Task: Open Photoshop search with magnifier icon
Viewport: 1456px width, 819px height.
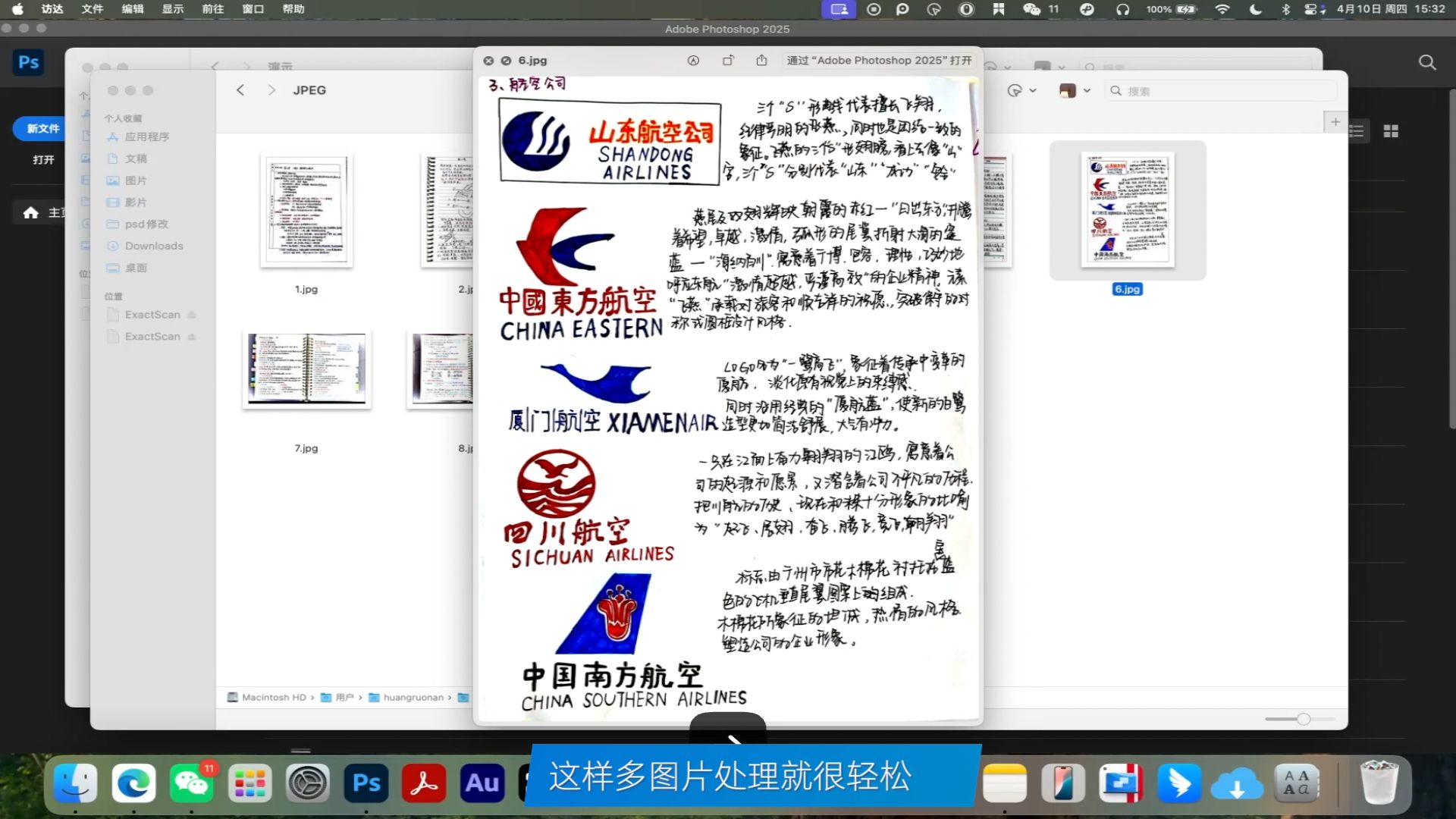Action: coord(1427,63)
